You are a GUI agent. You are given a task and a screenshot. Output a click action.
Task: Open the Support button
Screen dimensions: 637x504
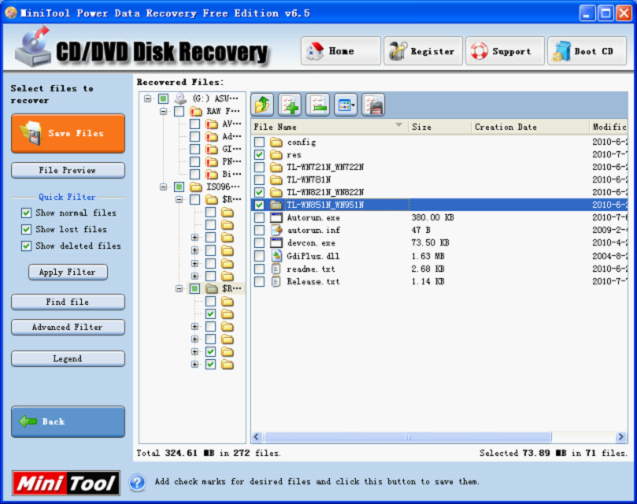pyautogui.click(x=505, y=51)
